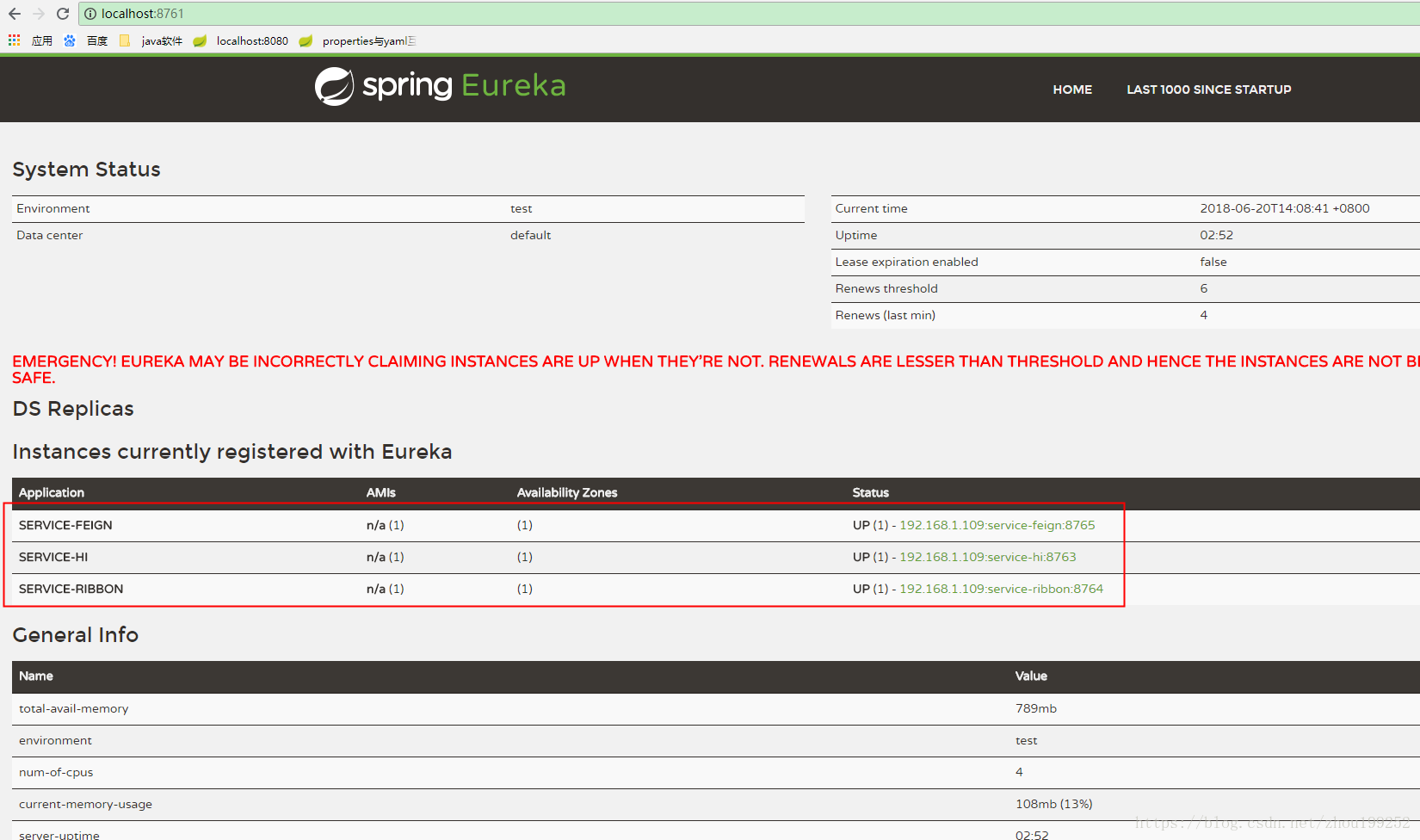Click the AMIs column header

pyautogui.click(x=381, y=492)
